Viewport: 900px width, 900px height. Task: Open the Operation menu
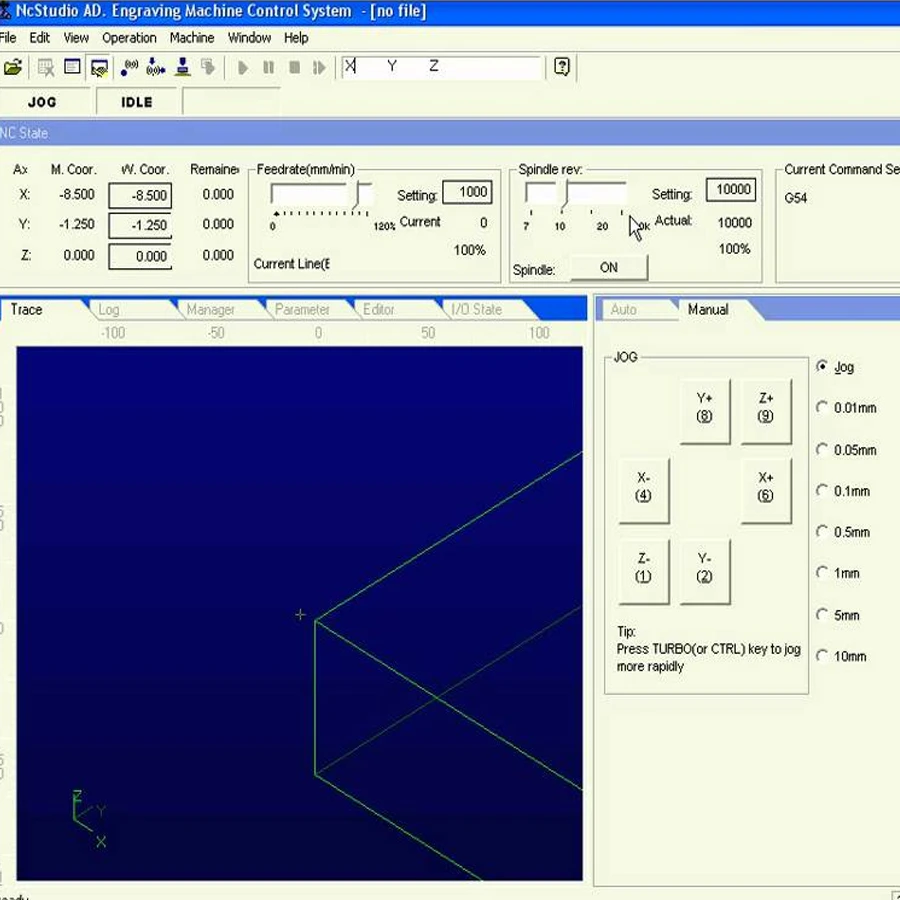129,38
